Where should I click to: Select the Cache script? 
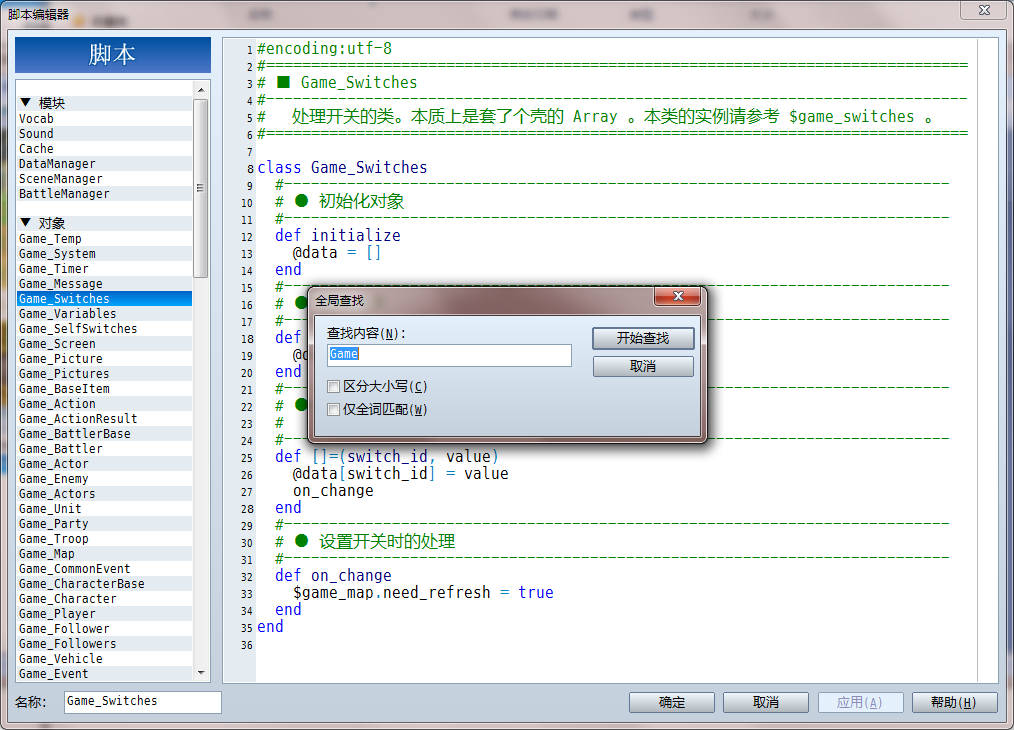pyautogui.click(x=105, y=149)
